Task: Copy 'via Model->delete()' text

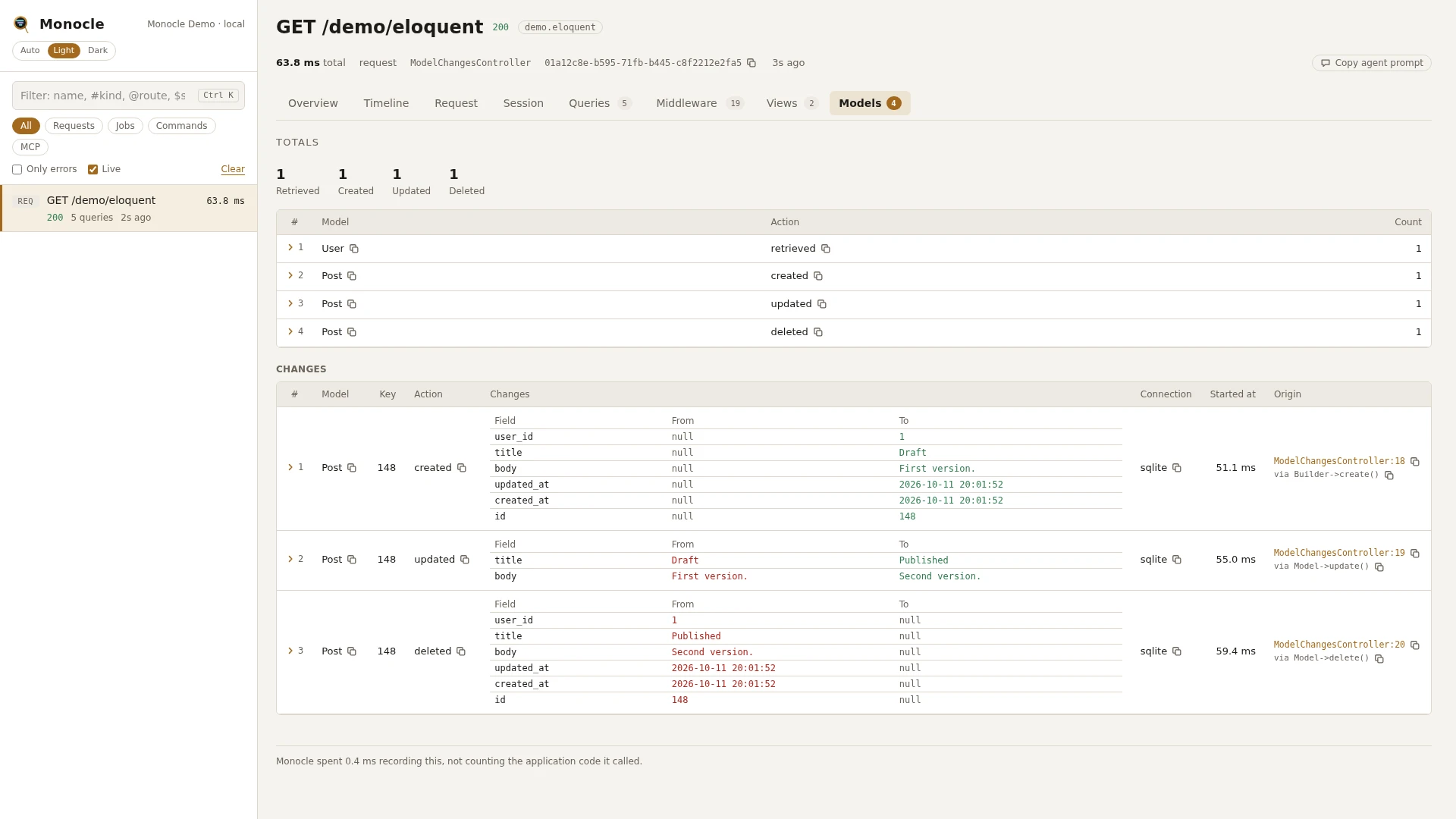Action: click(1379, 659)
